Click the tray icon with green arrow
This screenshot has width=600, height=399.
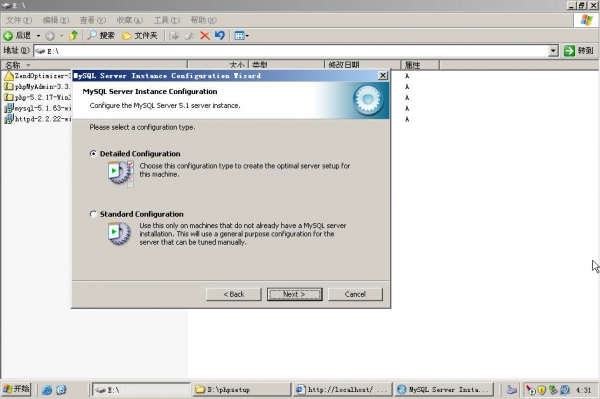[530, 390]
